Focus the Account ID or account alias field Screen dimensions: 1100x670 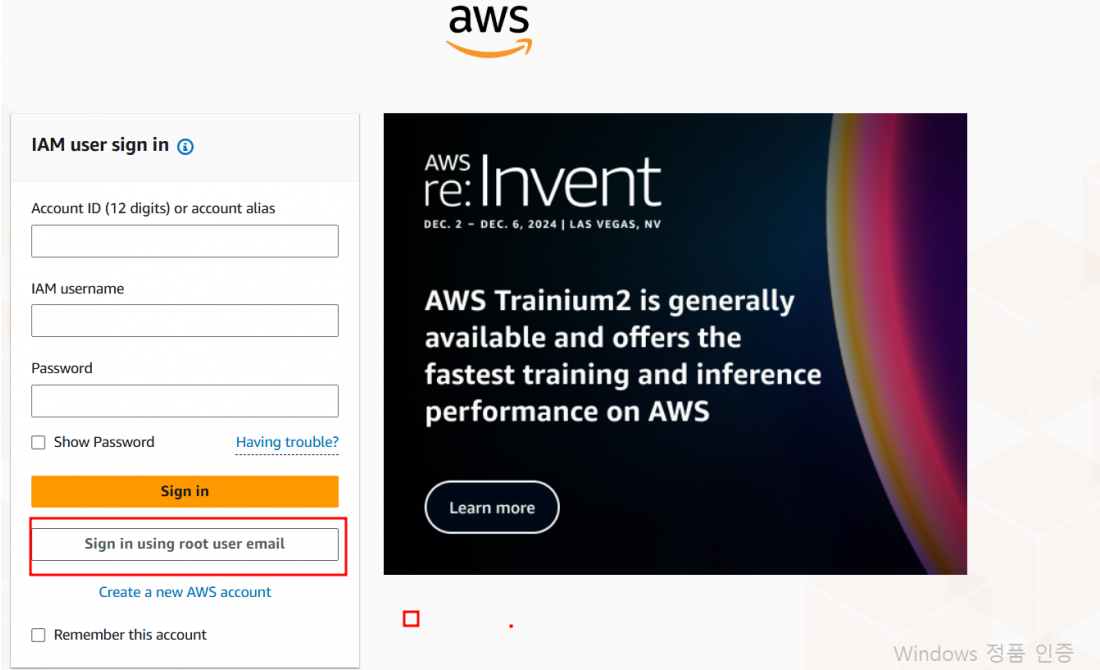click(185, 241)
